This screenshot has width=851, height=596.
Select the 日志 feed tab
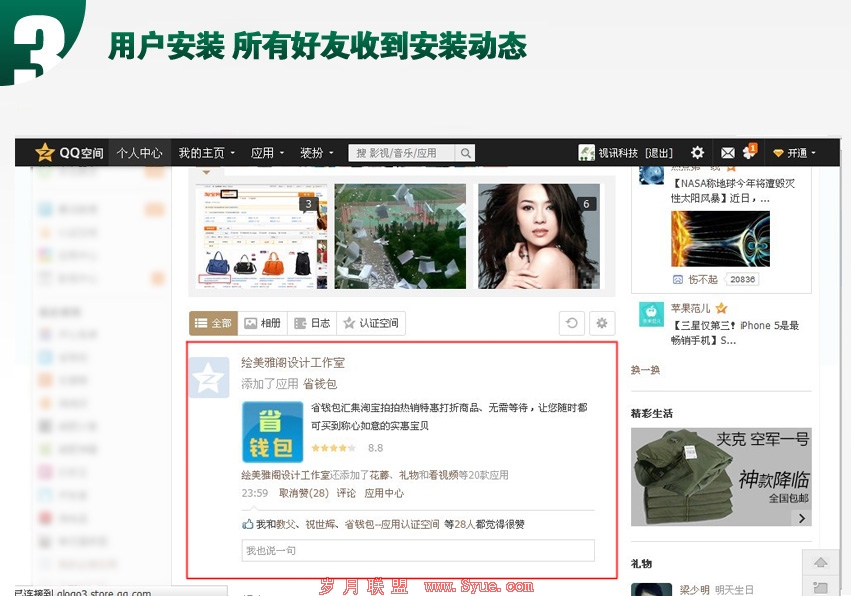coord(312,323)
